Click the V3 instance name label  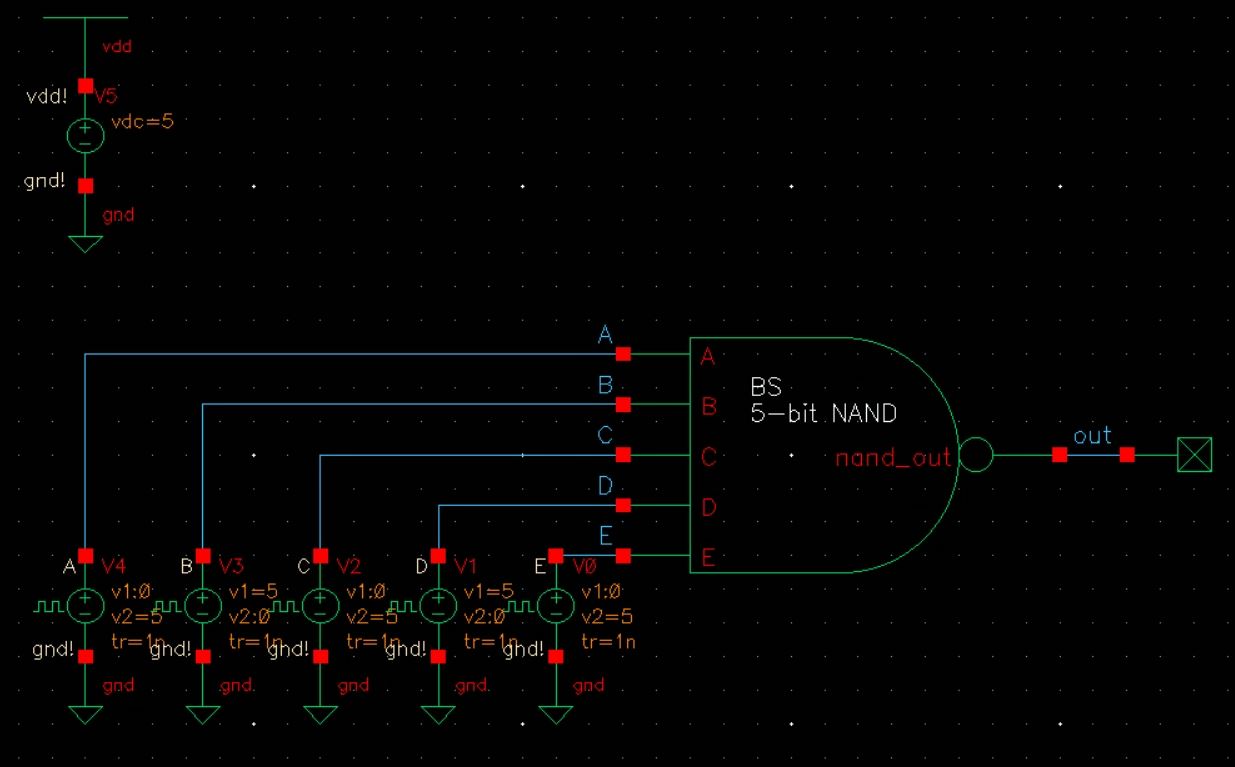pos(231,566)
